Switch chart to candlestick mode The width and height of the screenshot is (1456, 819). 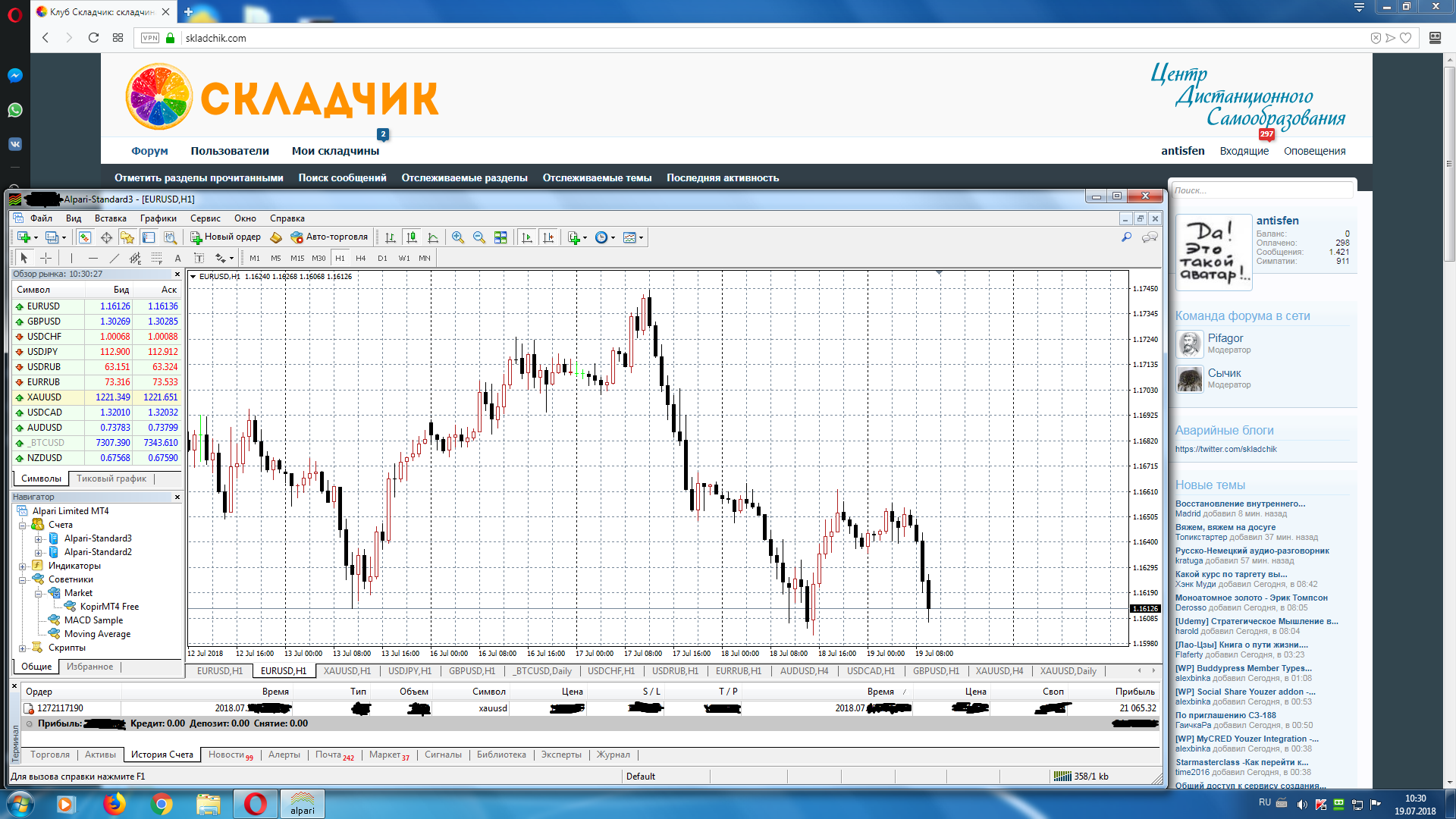412,237
